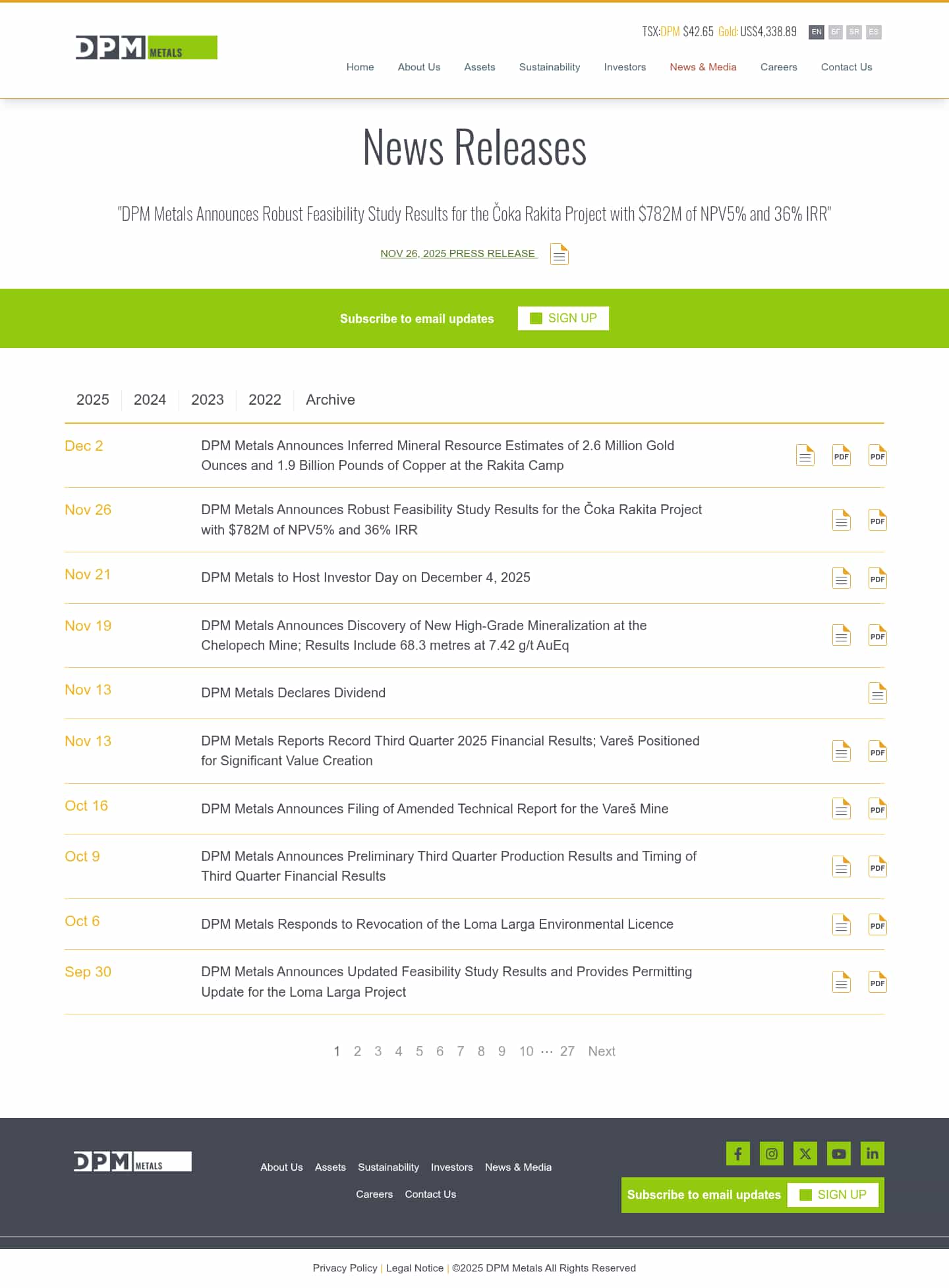
Task: Open document icon for Sep 30 feasibility update
Action: tap(842, 982)
